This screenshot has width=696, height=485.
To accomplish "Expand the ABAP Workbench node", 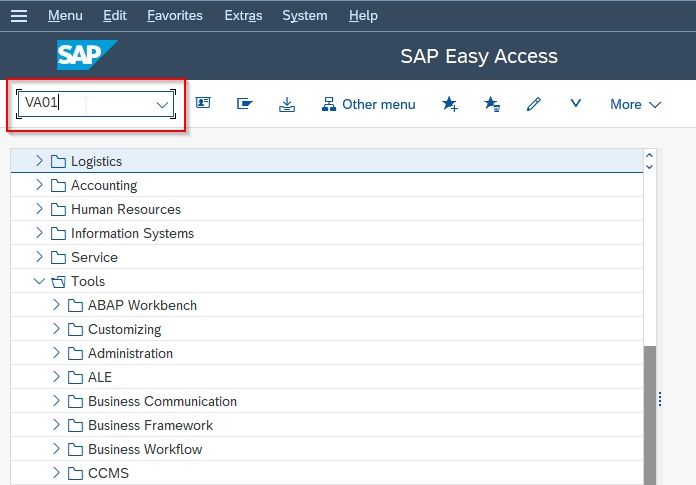I will (x=56, y=304).
